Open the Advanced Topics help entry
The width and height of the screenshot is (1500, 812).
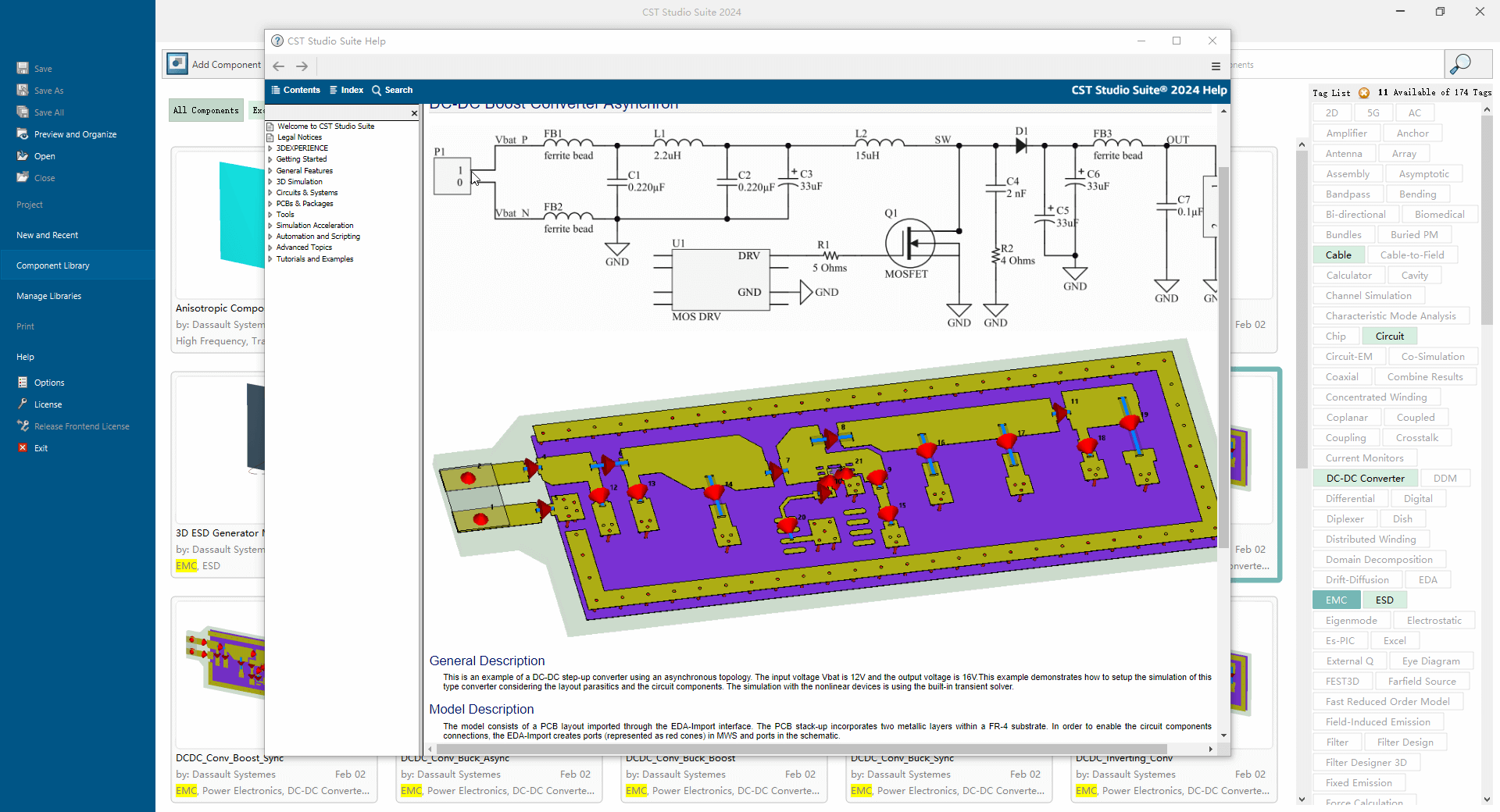(x=304, y=248)
